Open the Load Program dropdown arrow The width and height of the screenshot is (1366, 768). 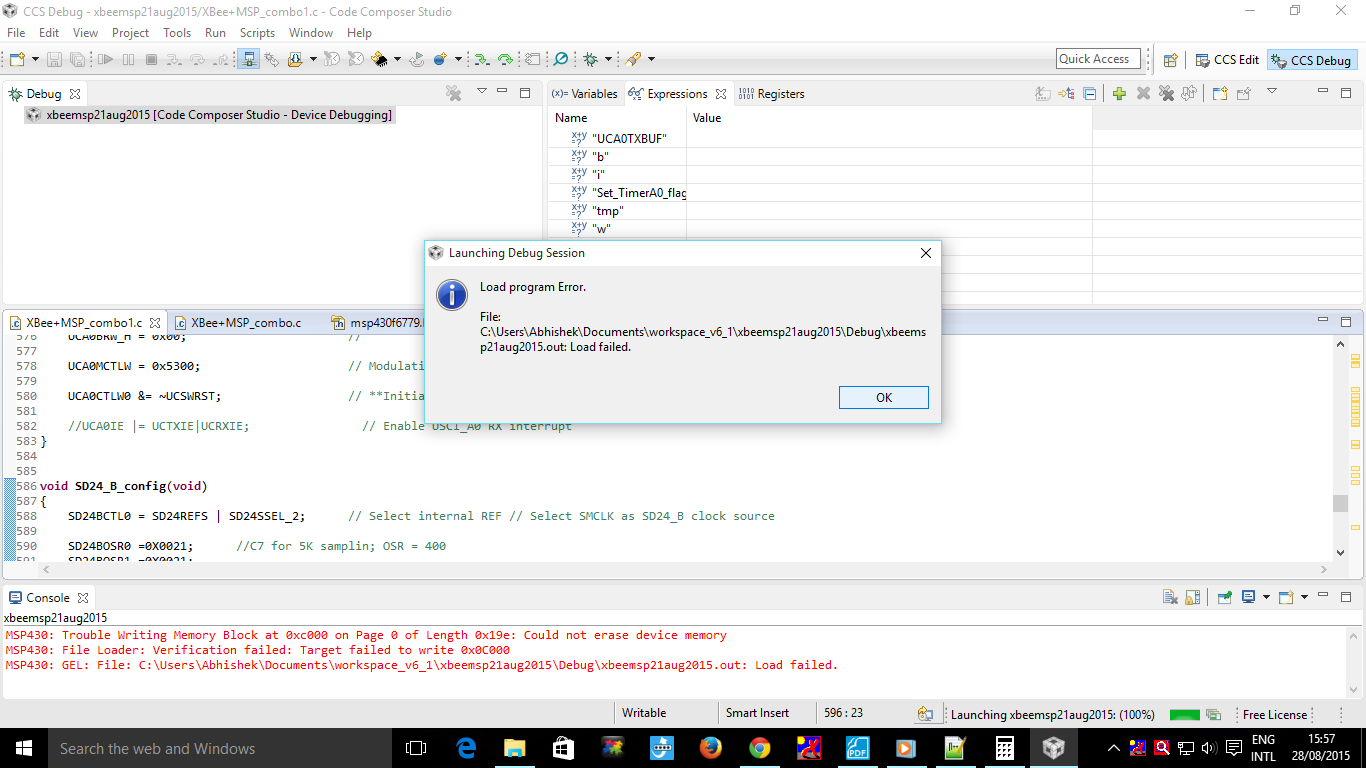(x=313, y=60)
